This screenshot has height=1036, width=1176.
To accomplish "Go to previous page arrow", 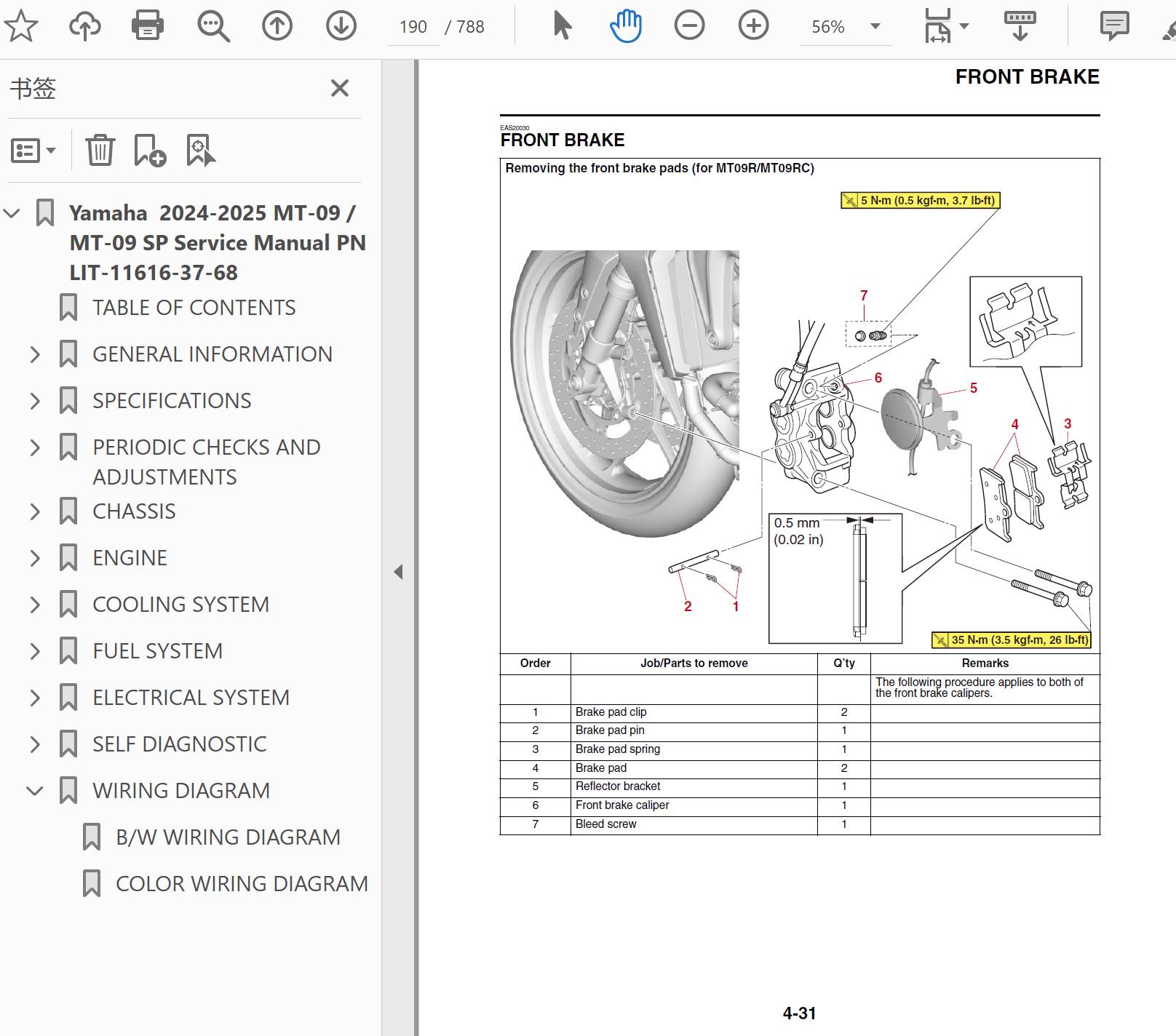I will (277, 26).
